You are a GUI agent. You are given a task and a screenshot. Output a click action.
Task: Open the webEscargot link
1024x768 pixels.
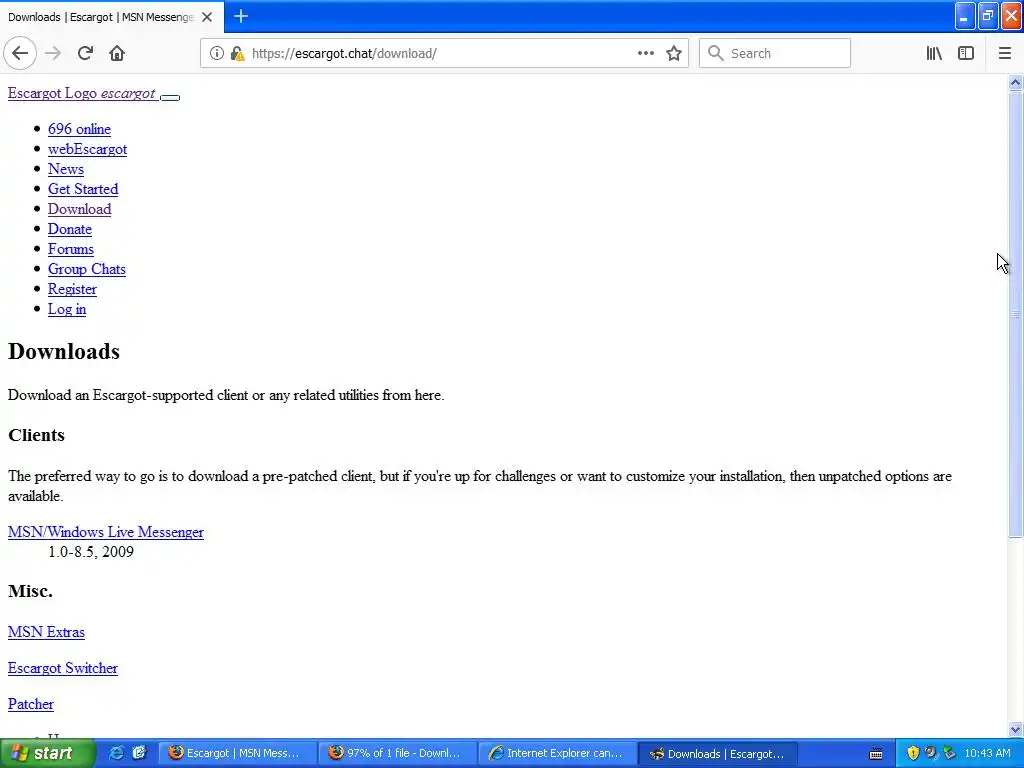click(88, 150)
